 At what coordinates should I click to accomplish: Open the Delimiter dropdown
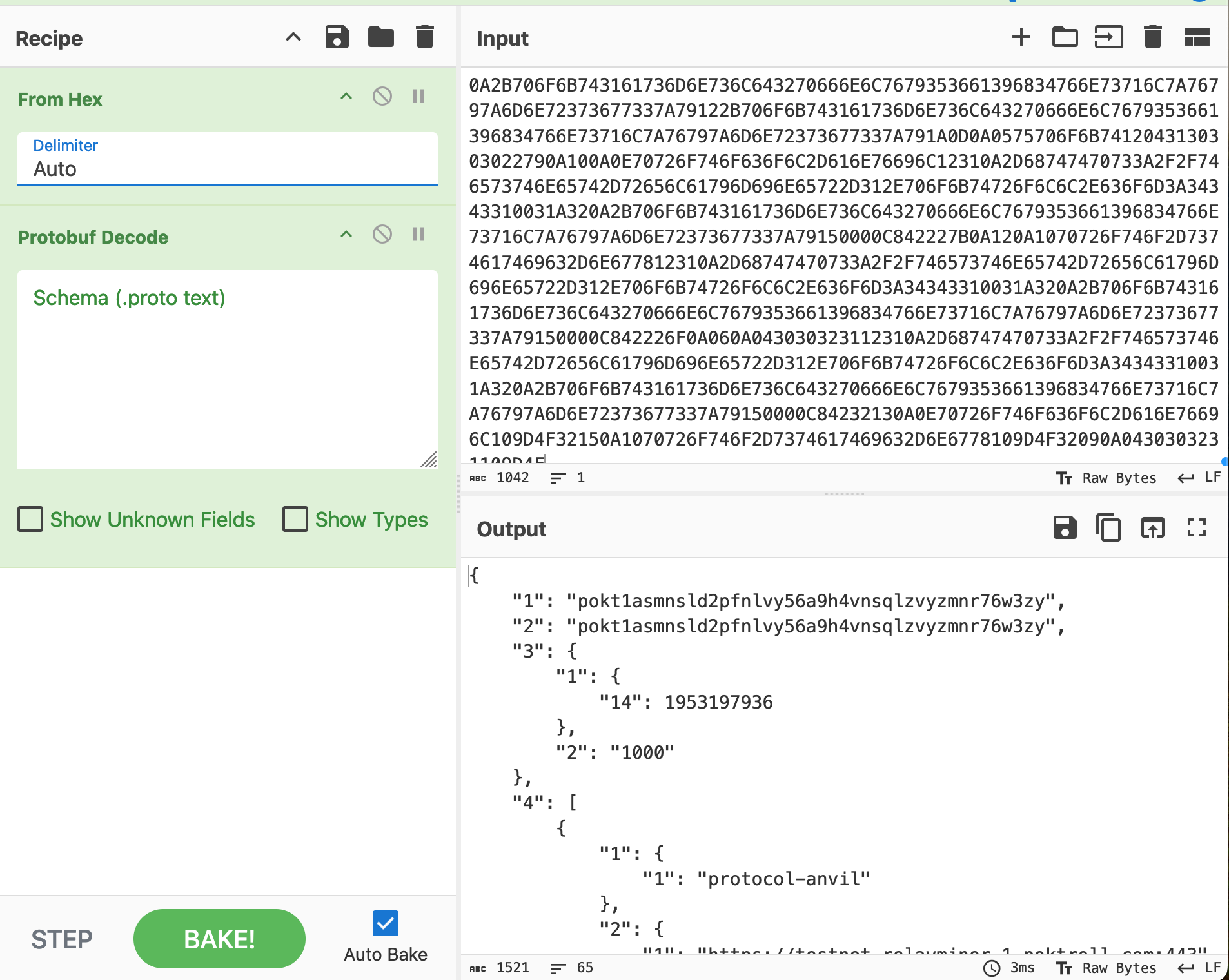tap(227, 159)
